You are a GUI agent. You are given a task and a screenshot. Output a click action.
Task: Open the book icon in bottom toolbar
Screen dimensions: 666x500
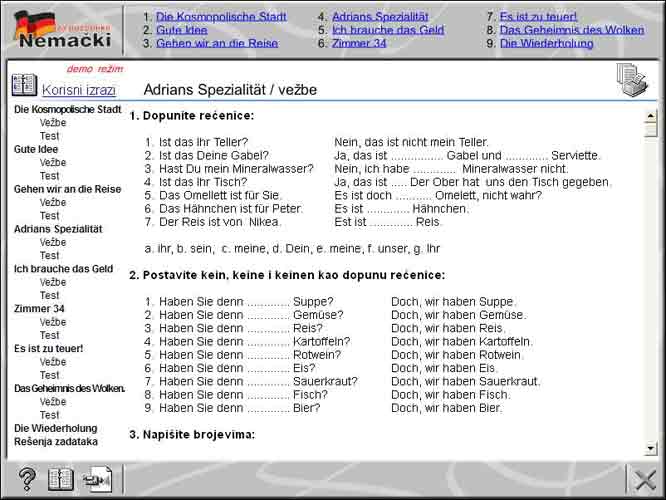coord(61,479)
